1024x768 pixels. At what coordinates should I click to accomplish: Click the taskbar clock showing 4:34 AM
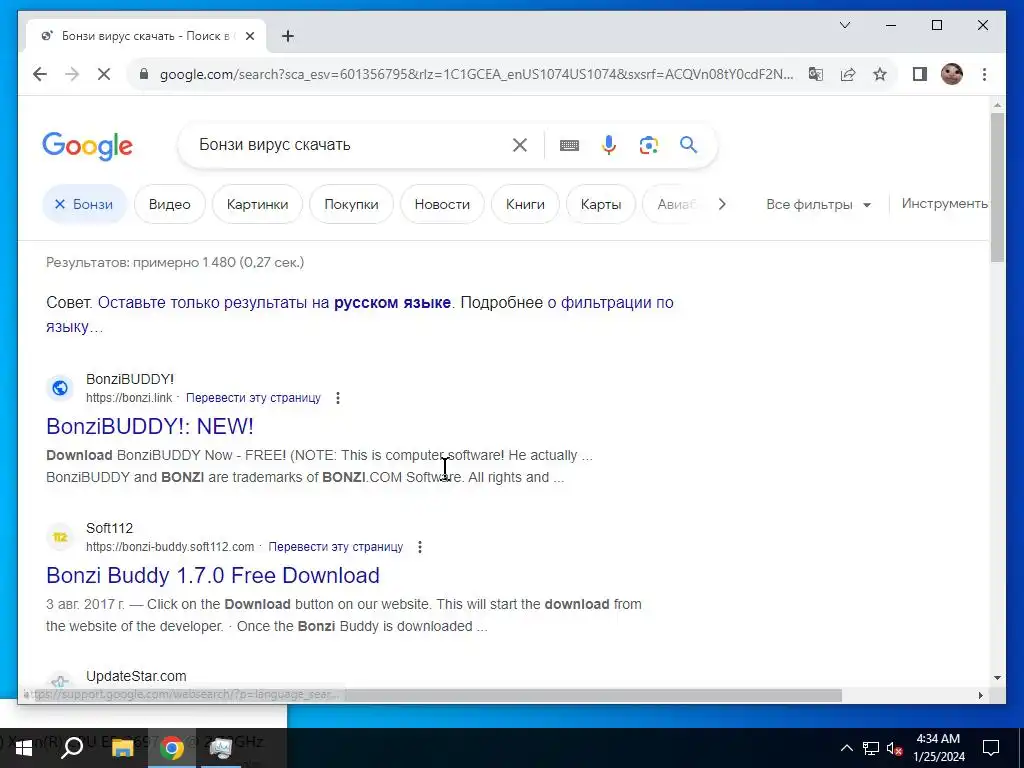coord(938,748)
